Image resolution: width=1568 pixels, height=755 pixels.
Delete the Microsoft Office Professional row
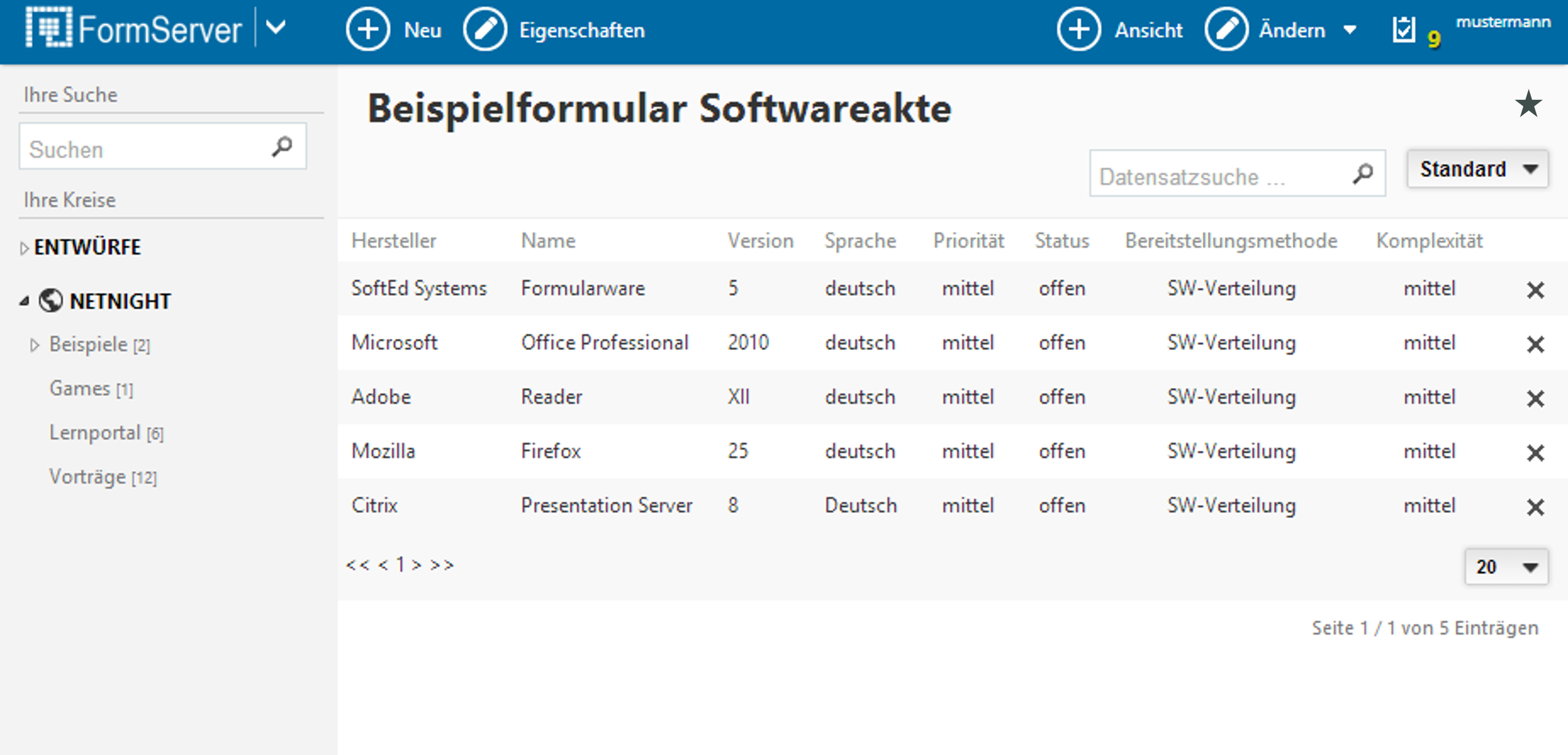coord(1535,344)
